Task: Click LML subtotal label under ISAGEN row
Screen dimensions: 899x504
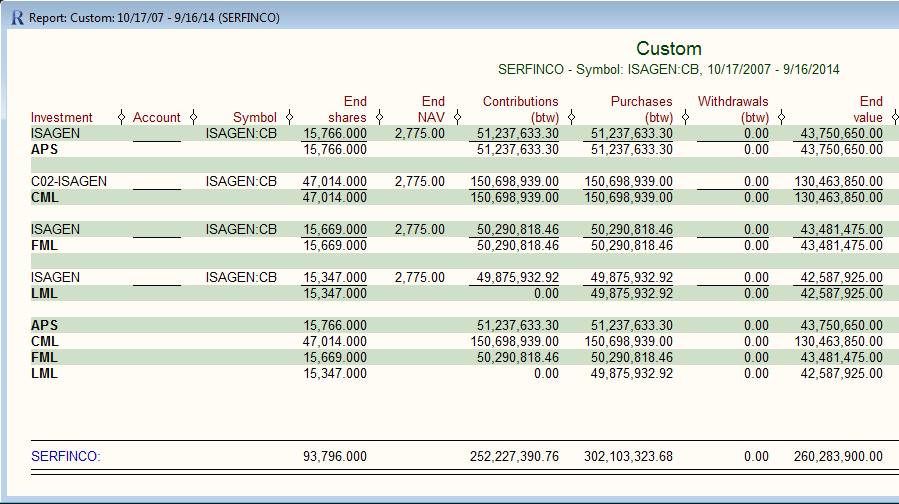Action: point(44,294)
